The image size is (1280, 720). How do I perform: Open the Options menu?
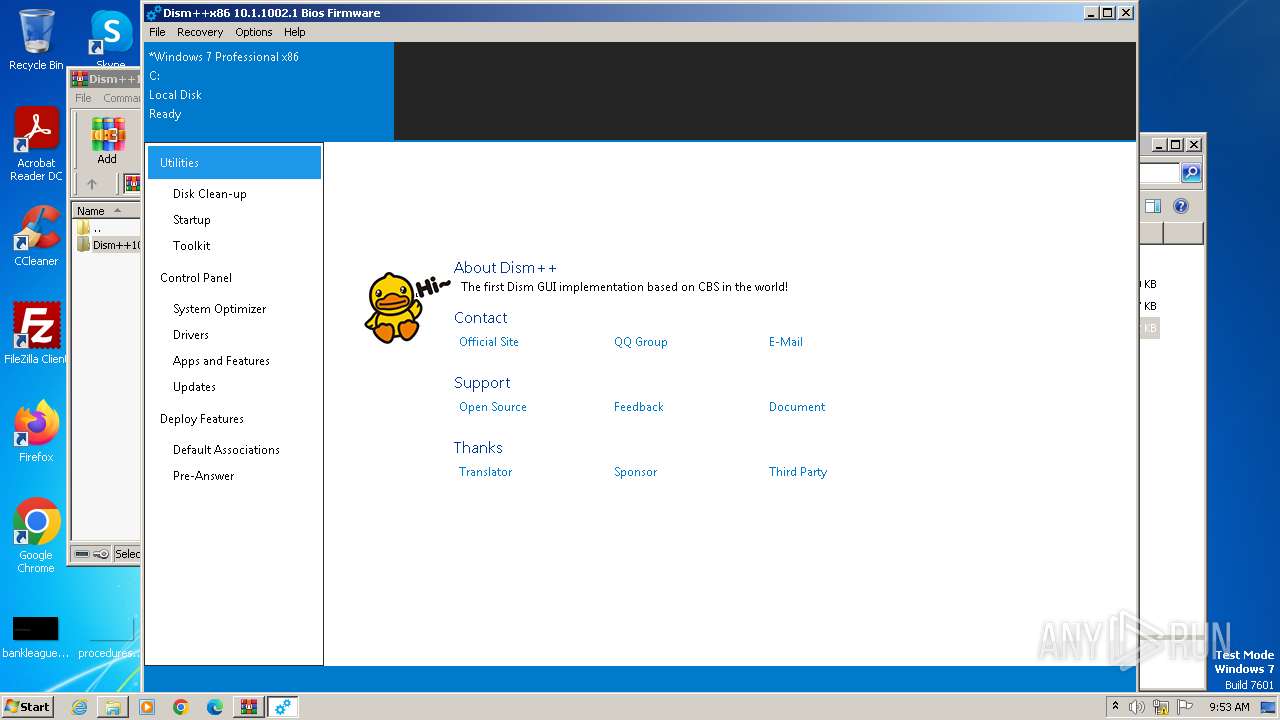[254, 32]
